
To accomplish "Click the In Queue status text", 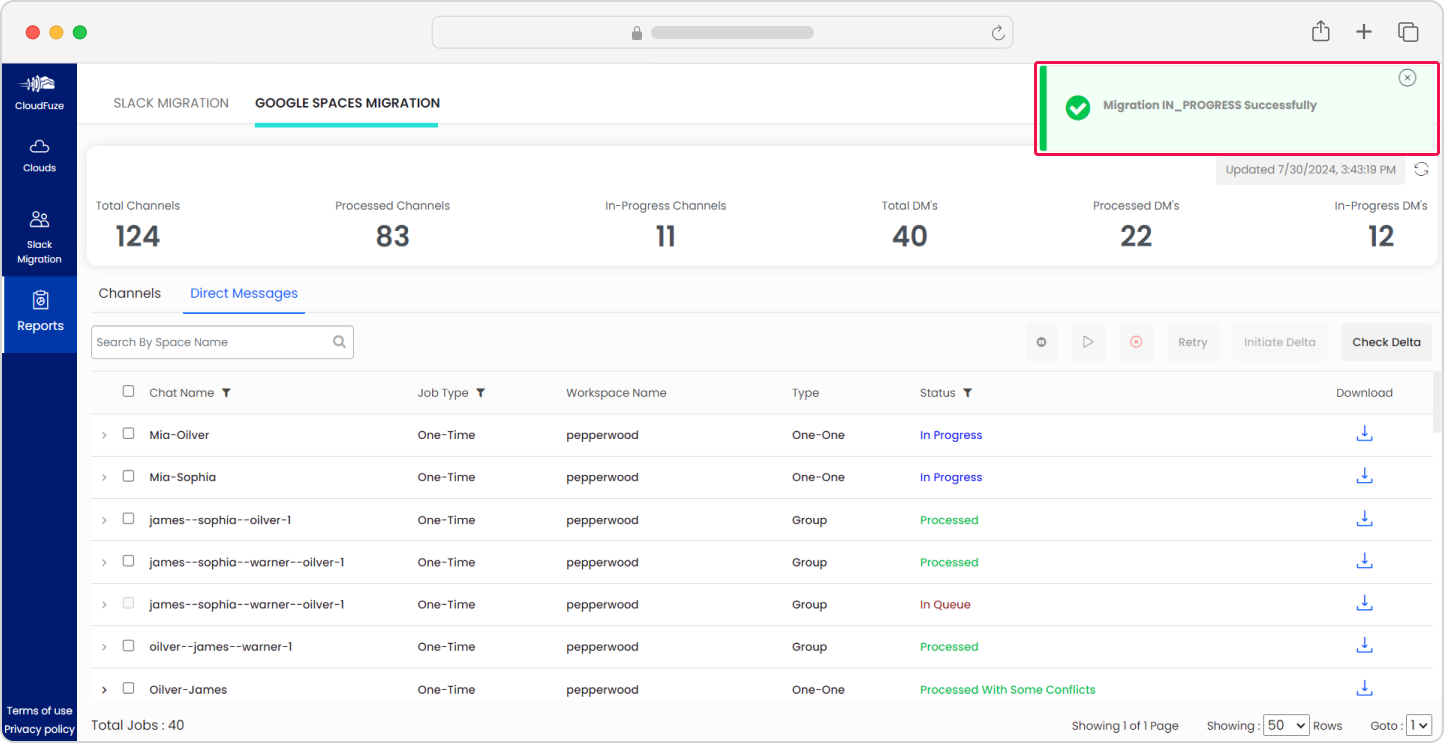I will click(x=945, y=605).
